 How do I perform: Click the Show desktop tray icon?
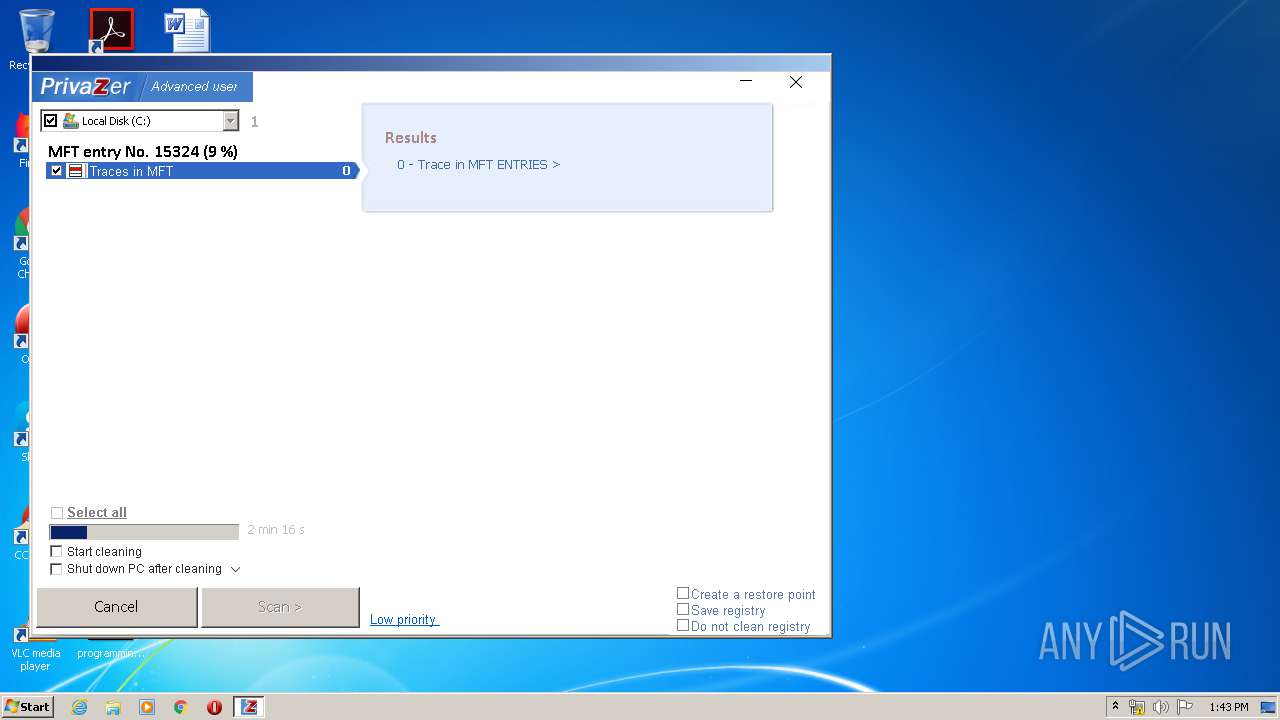click(1268, 707)
